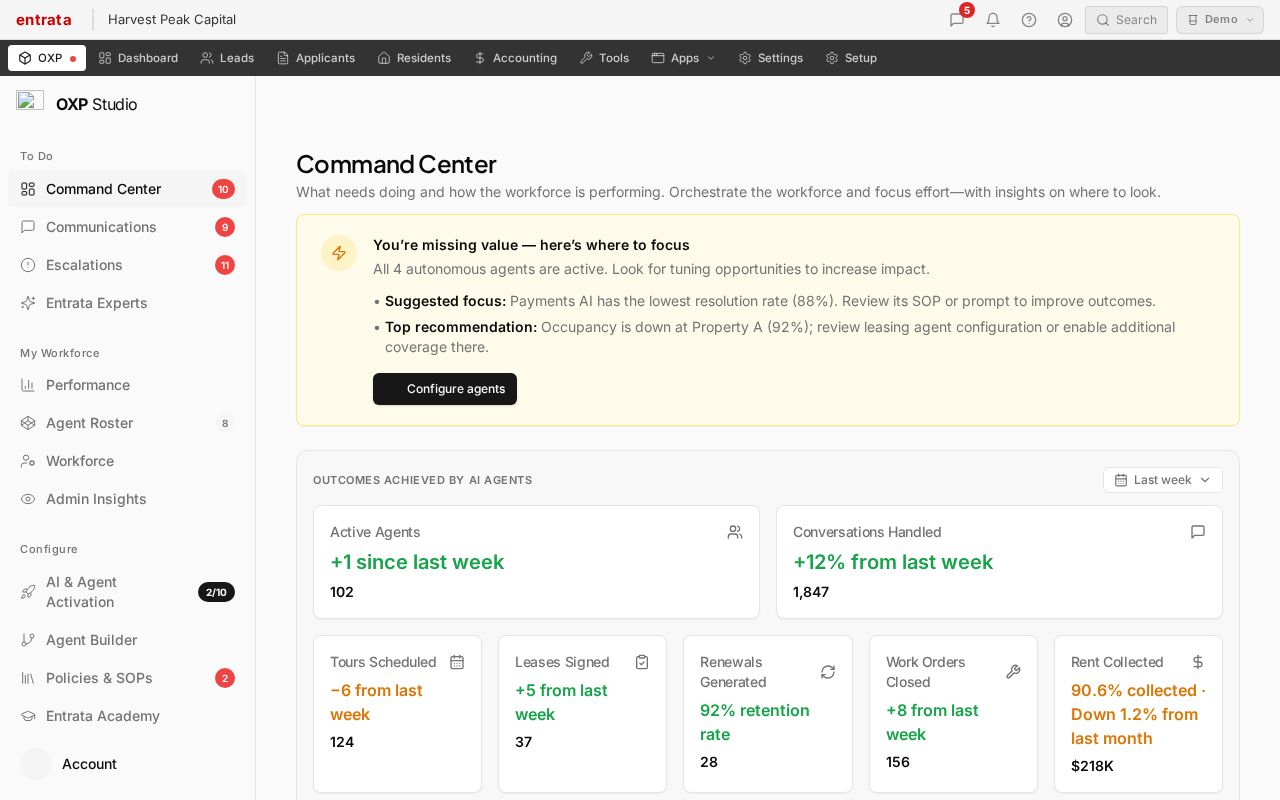Click the Active Agents people icon
Viewport: 1280px width, 800px height.
click(735, 532)
